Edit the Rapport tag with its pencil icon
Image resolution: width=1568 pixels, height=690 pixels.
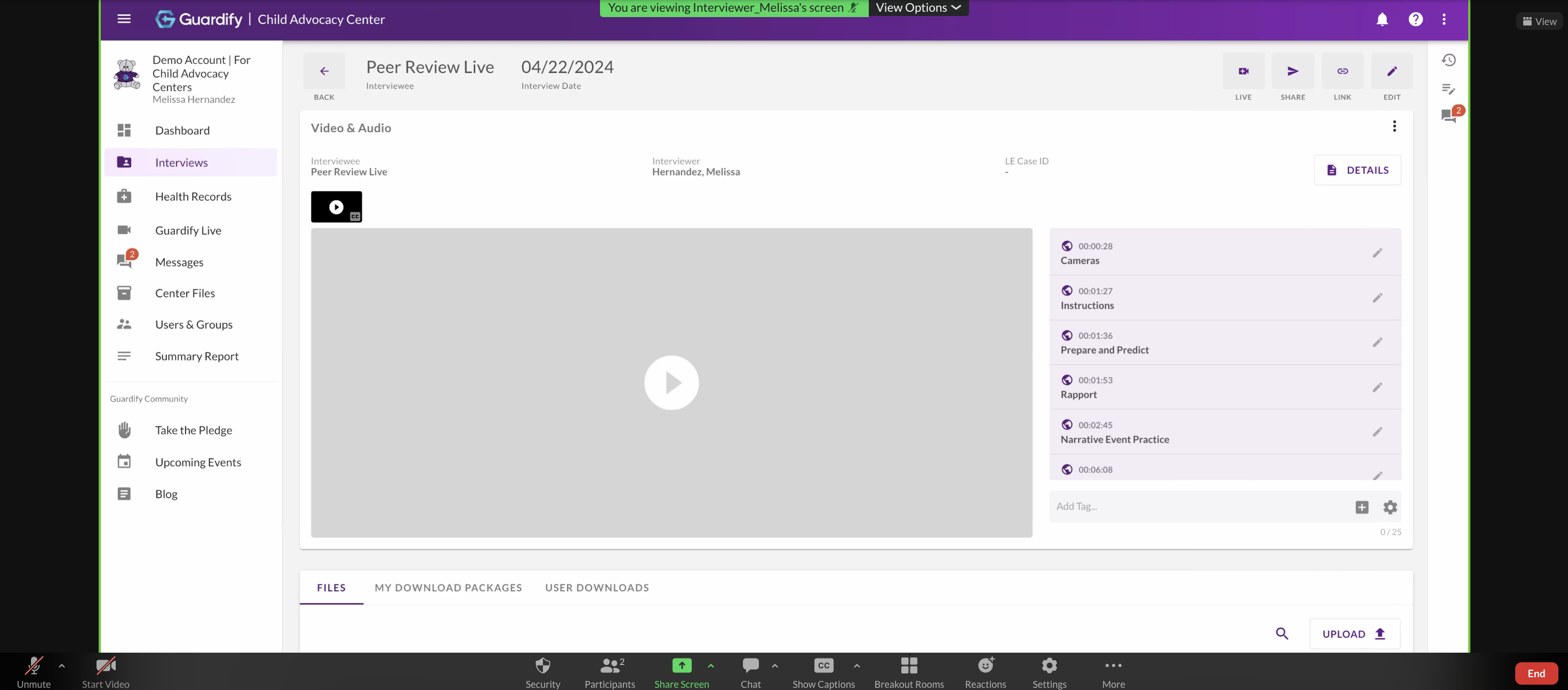(1378, 387)
